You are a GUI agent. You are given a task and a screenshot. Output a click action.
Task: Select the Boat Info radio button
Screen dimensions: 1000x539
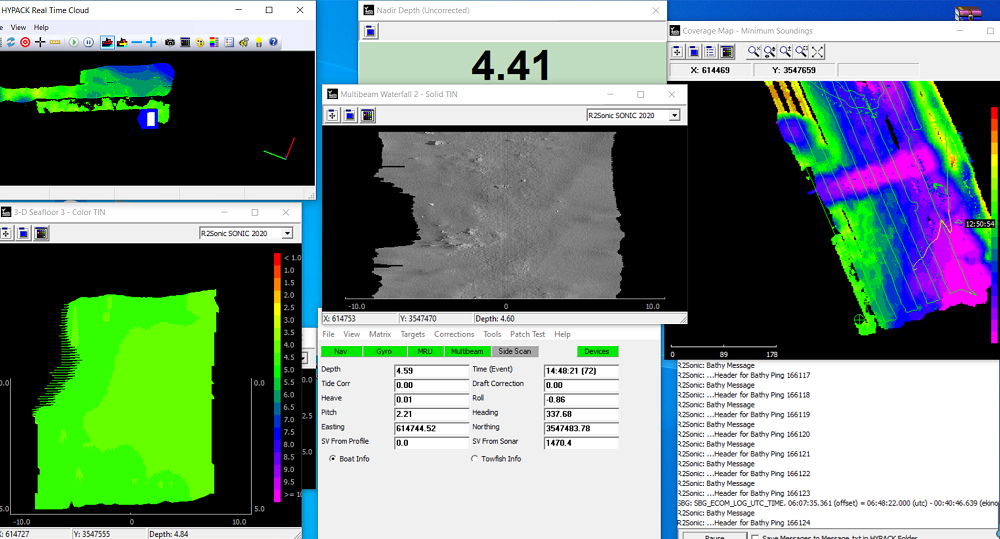332,459
